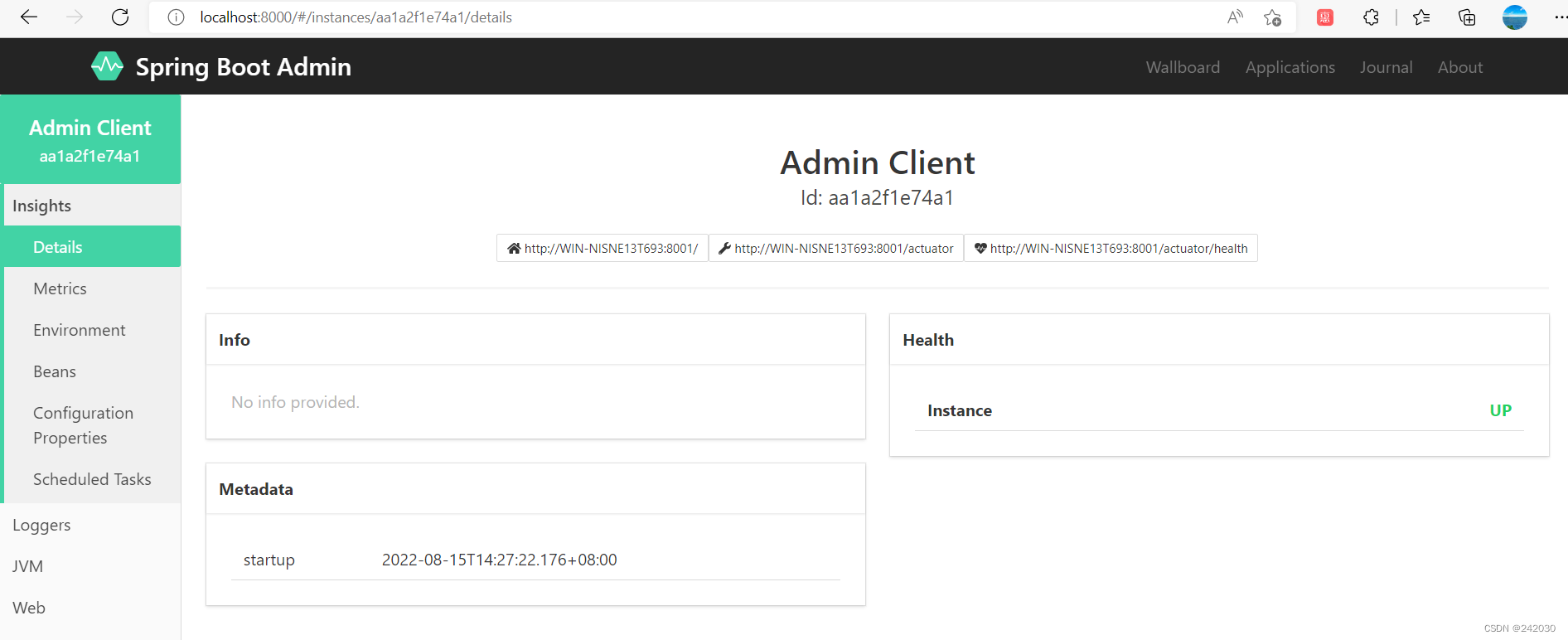The width and height of the screenshot is (1568, 640).
Task: Expand the Web sidebar section
Action: click(x=90, y=608)
